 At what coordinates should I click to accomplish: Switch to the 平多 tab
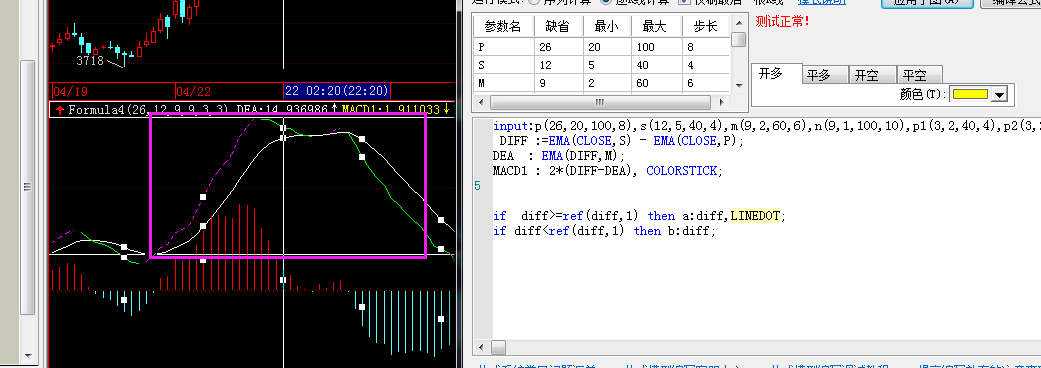(x=825, y=74)
